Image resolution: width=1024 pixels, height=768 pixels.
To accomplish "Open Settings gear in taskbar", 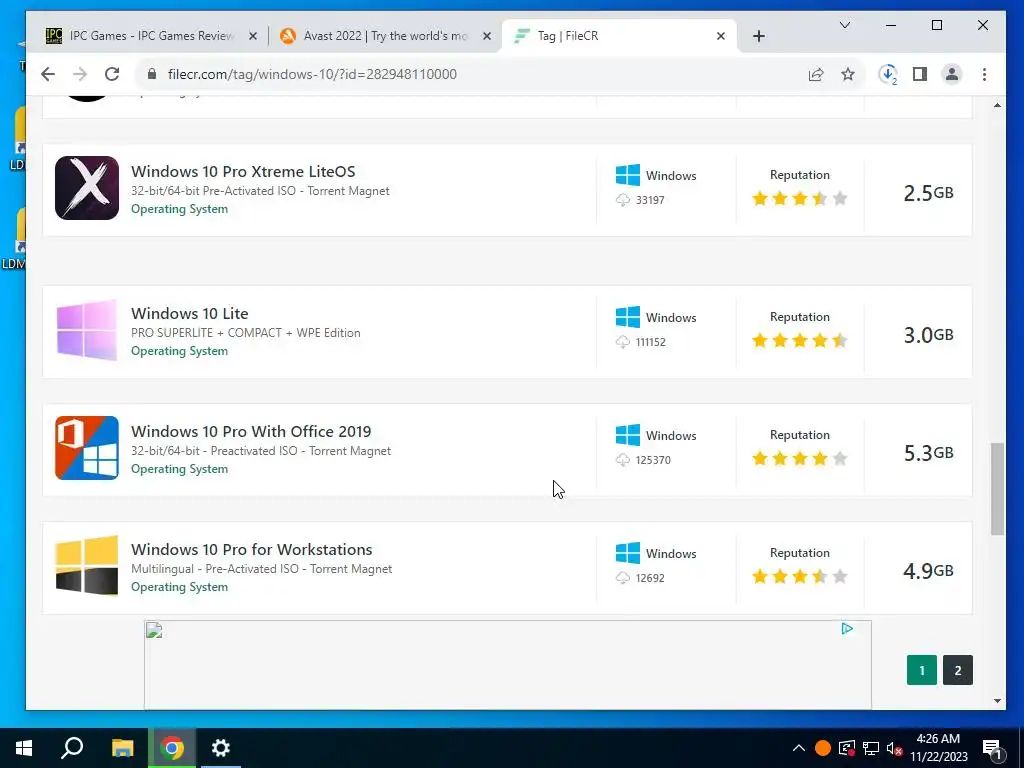I will click(221, 748).
